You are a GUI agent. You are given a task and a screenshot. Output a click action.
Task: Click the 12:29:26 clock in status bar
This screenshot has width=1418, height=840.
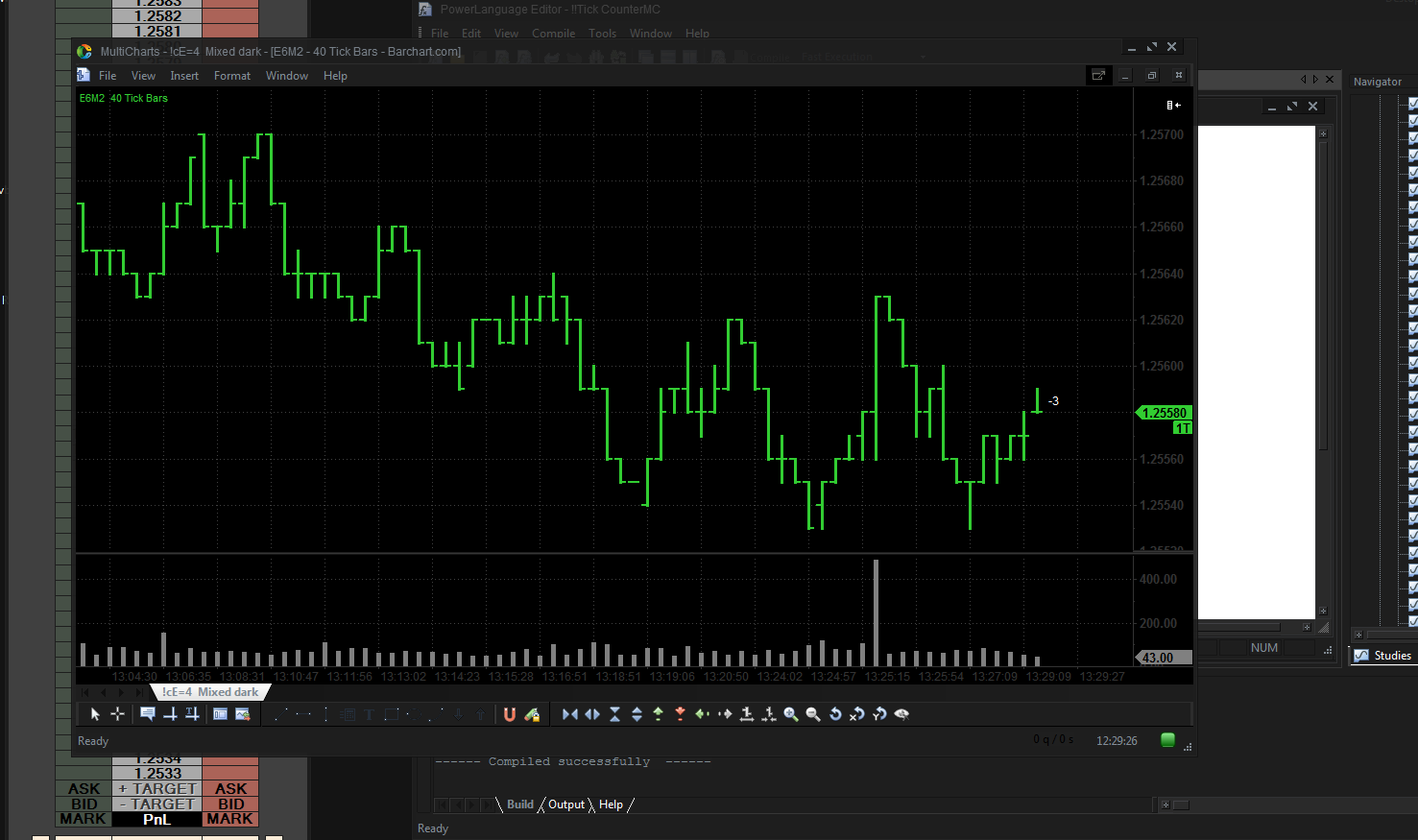point(1117,741)
